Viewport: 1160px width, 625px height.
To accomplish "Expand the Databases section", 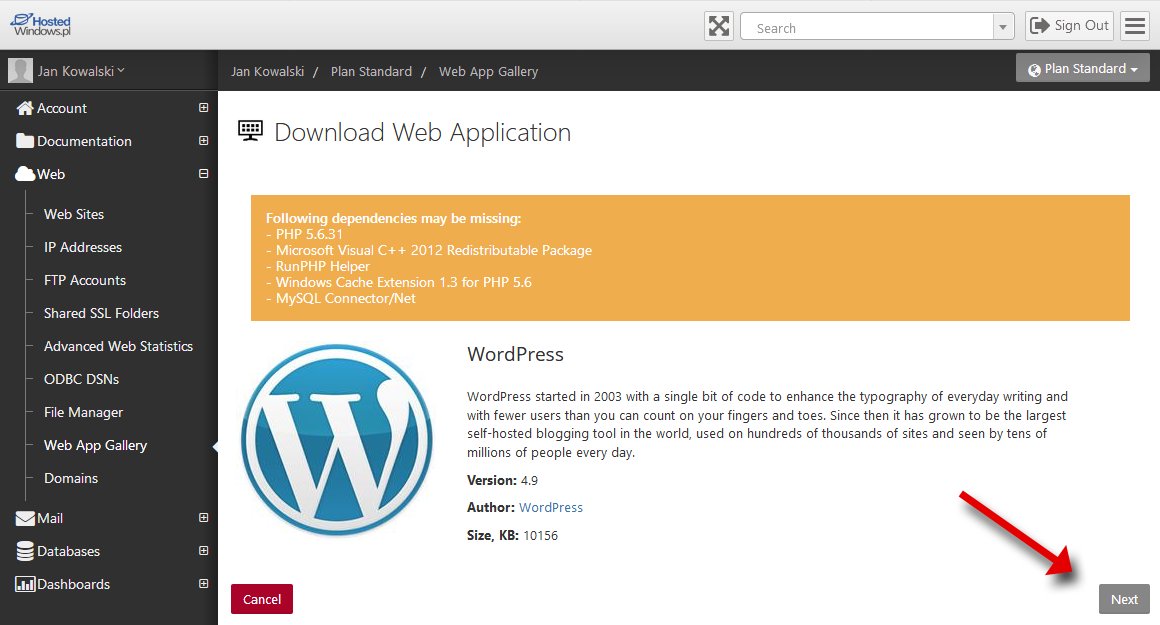I will [x=203, y=550].
